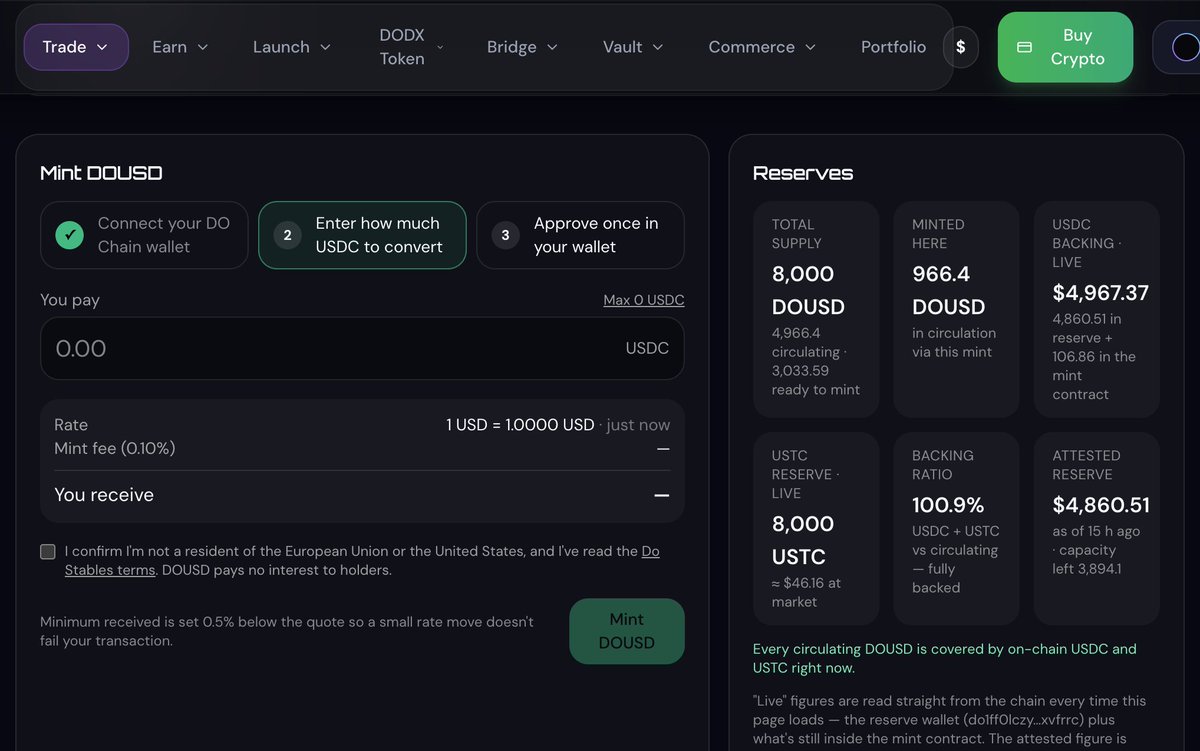
Task: Expand the Earn menu
Action: point(180,47)
